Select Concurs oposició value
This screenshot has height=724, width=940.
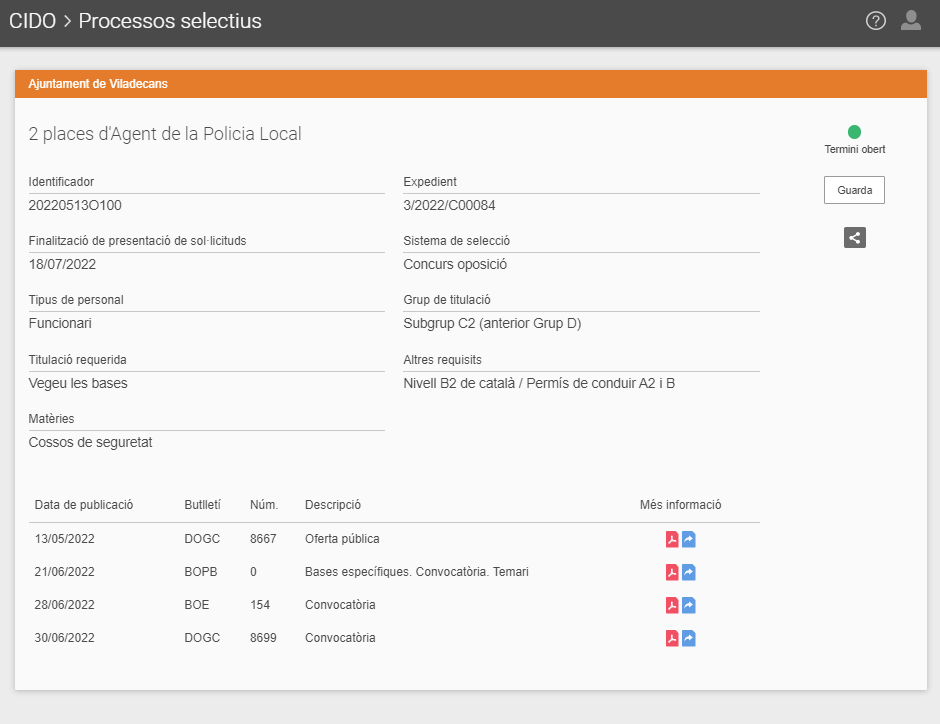point(455,264)
